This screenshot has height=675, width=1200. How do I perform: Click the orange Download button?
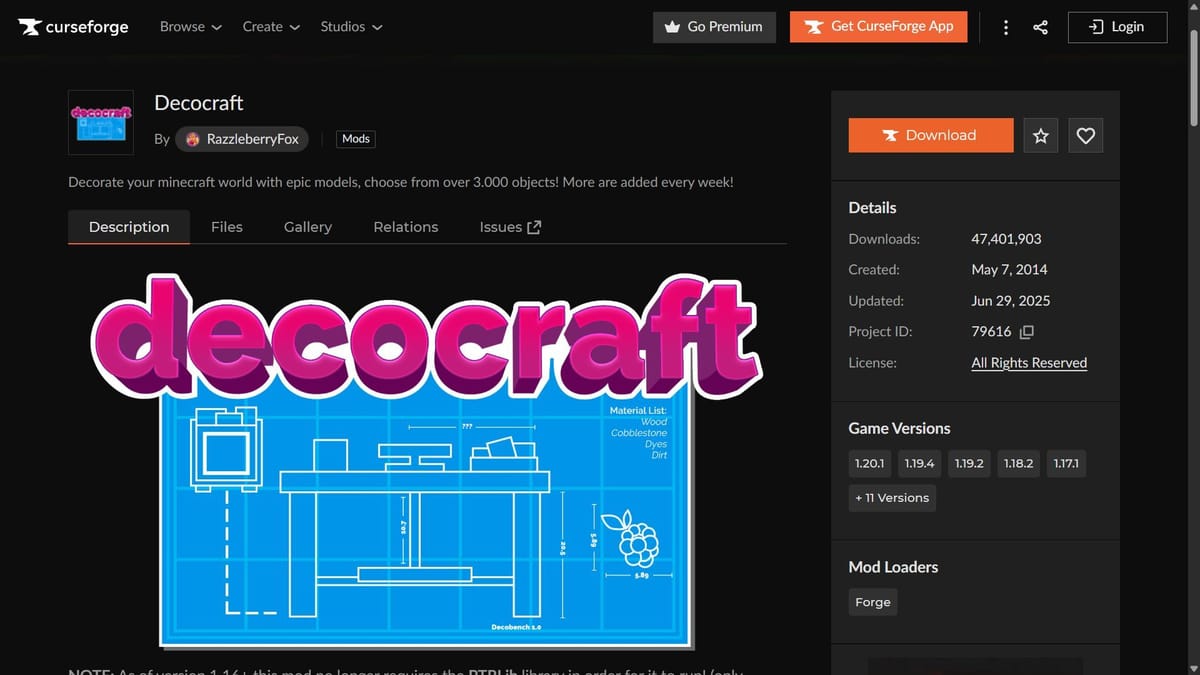point(930,135)
